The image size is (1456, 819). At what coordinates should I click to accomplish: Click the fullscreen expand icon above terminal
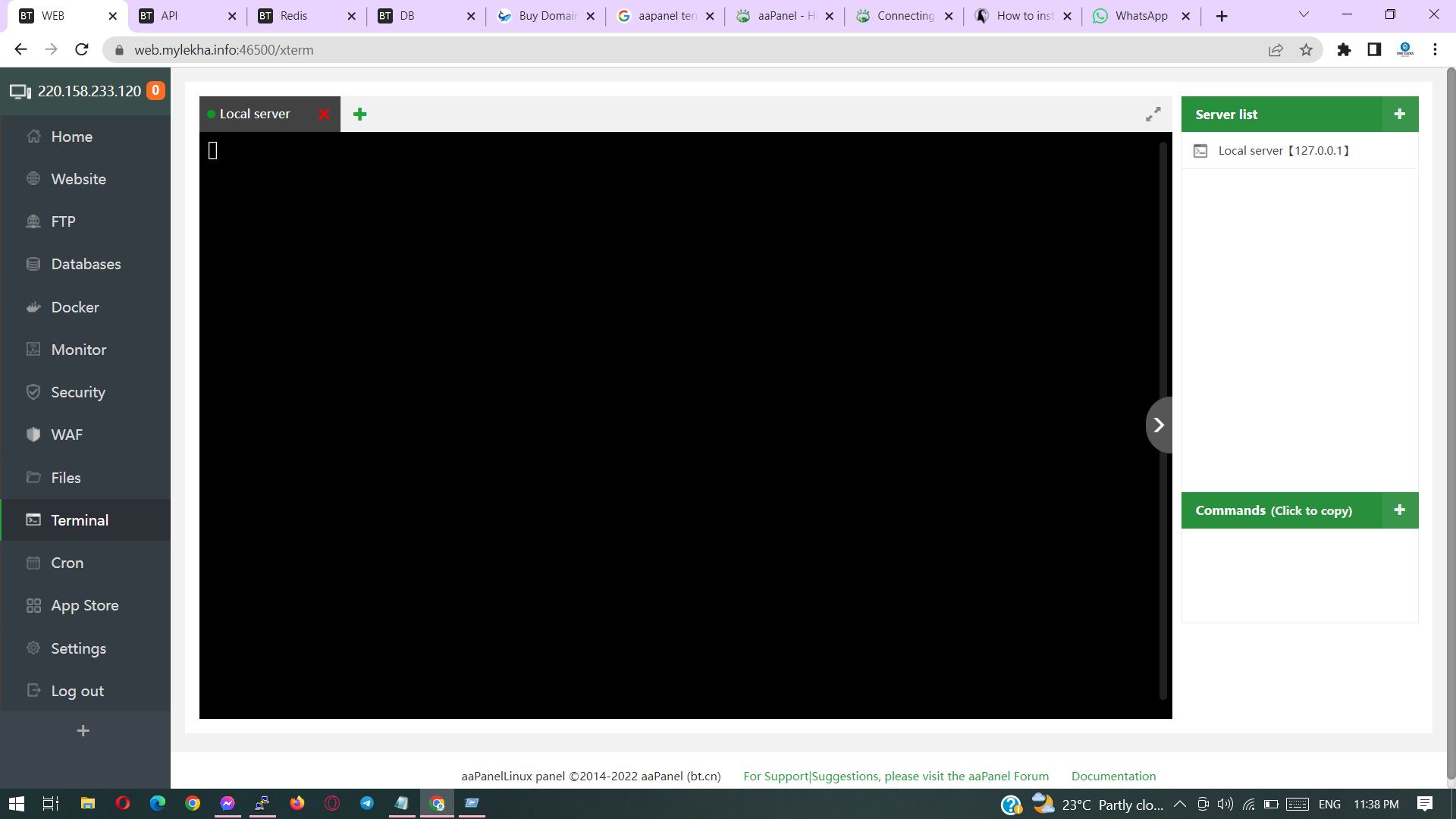coord(1153,114)
